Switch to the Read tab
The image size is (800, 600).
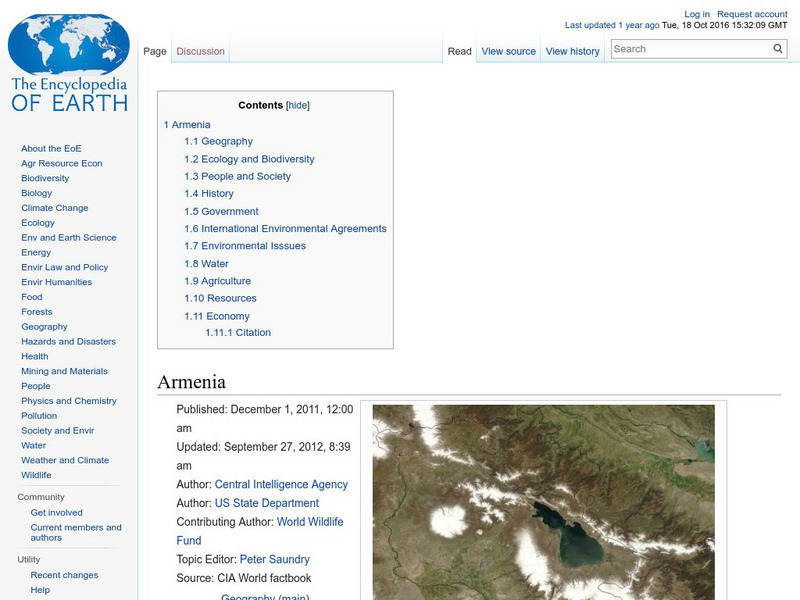coord(459,50)
